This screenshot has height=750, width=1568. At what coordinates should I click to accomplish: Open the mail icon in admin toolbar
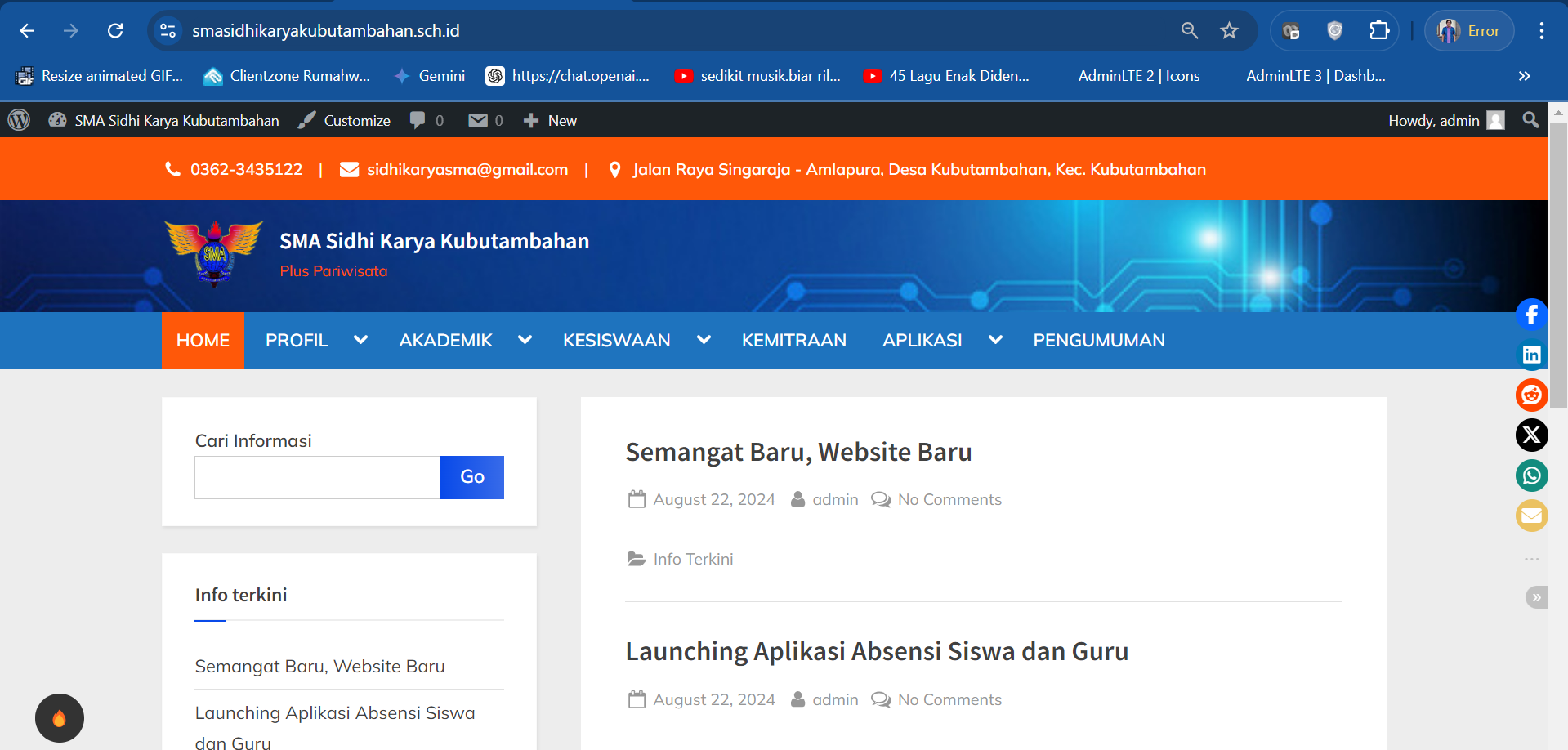[x=478, y=120]
